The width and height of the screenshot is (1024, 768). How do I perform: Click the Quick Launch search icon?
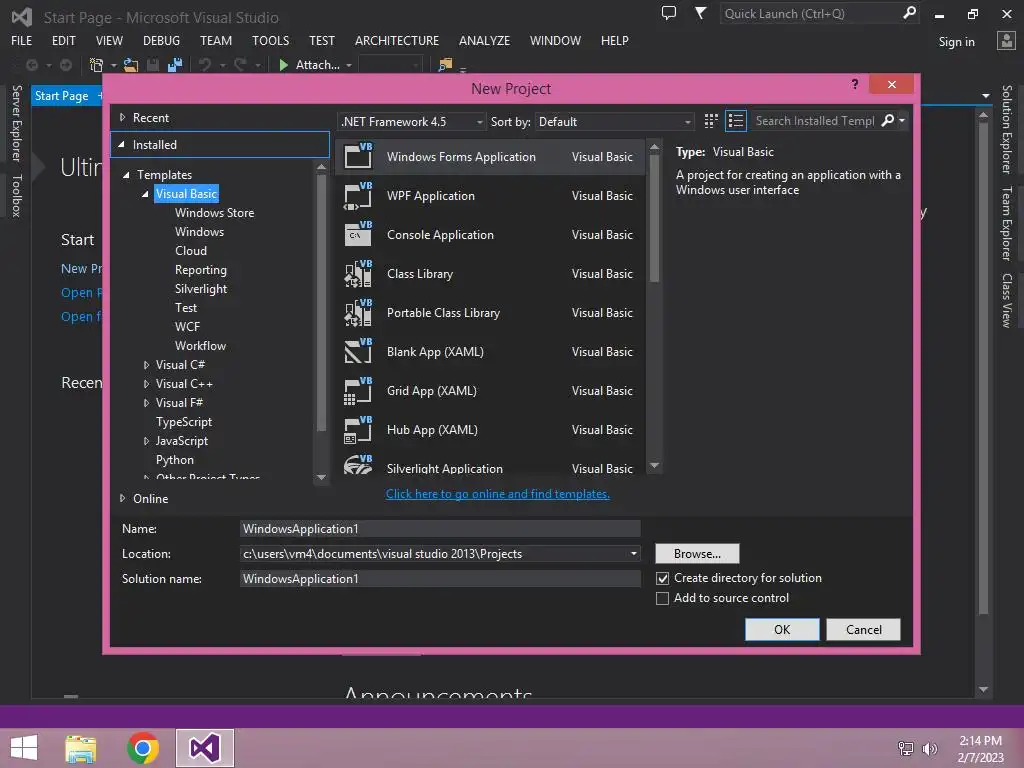(909, 12)
